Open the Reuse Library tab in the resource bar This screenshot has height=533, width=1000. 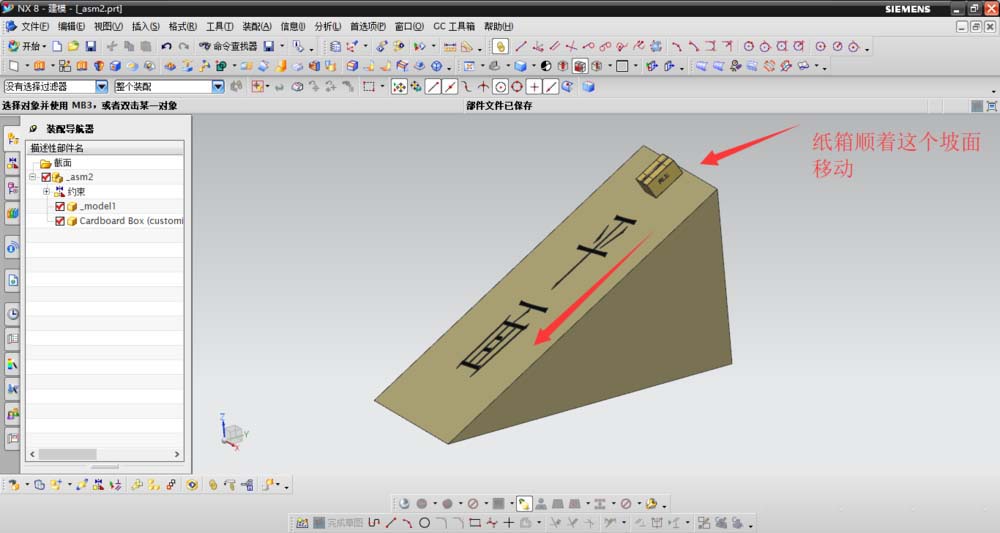(x=12, y=214)
